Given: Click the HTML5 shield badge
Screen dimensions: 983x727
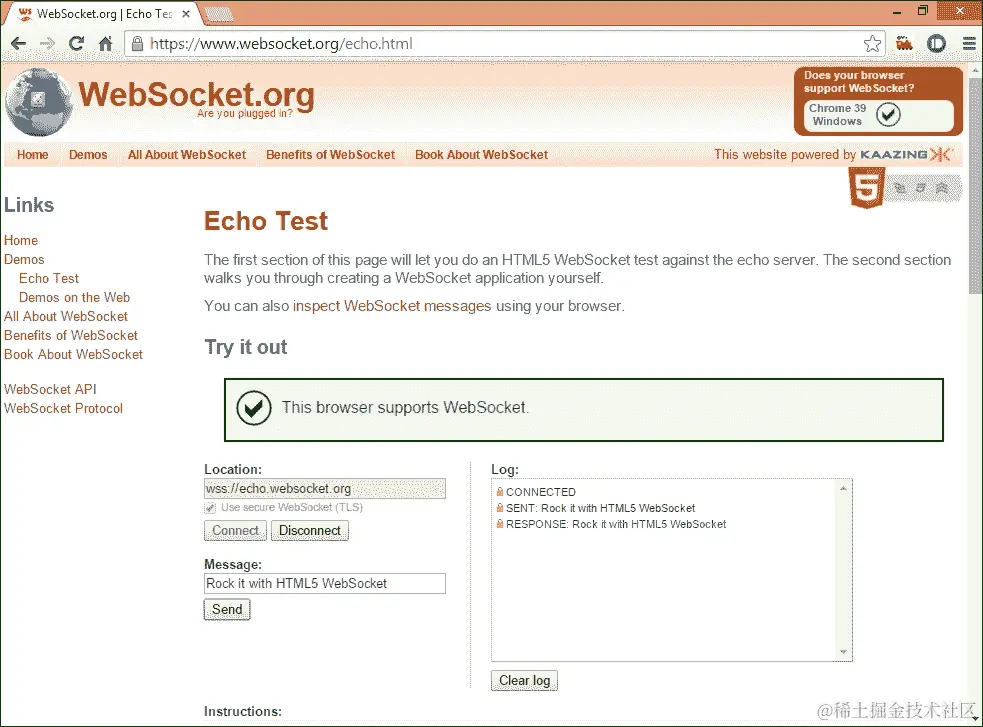Looking at the screenshot, I should (x=866, y=188).
